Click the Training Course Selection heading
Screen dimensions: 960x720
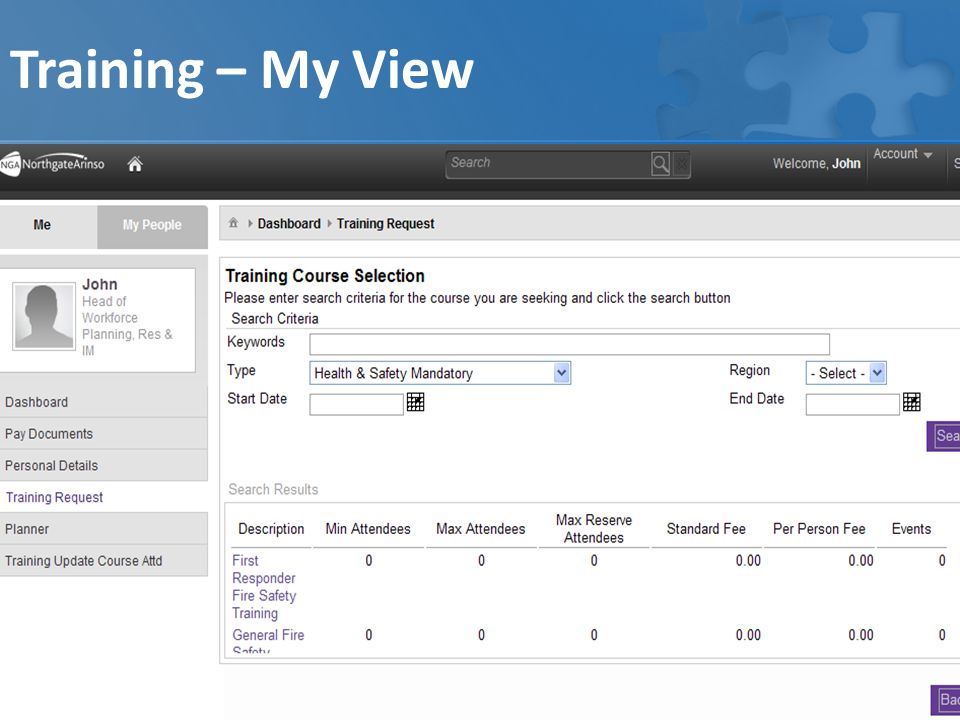point(325,276)
